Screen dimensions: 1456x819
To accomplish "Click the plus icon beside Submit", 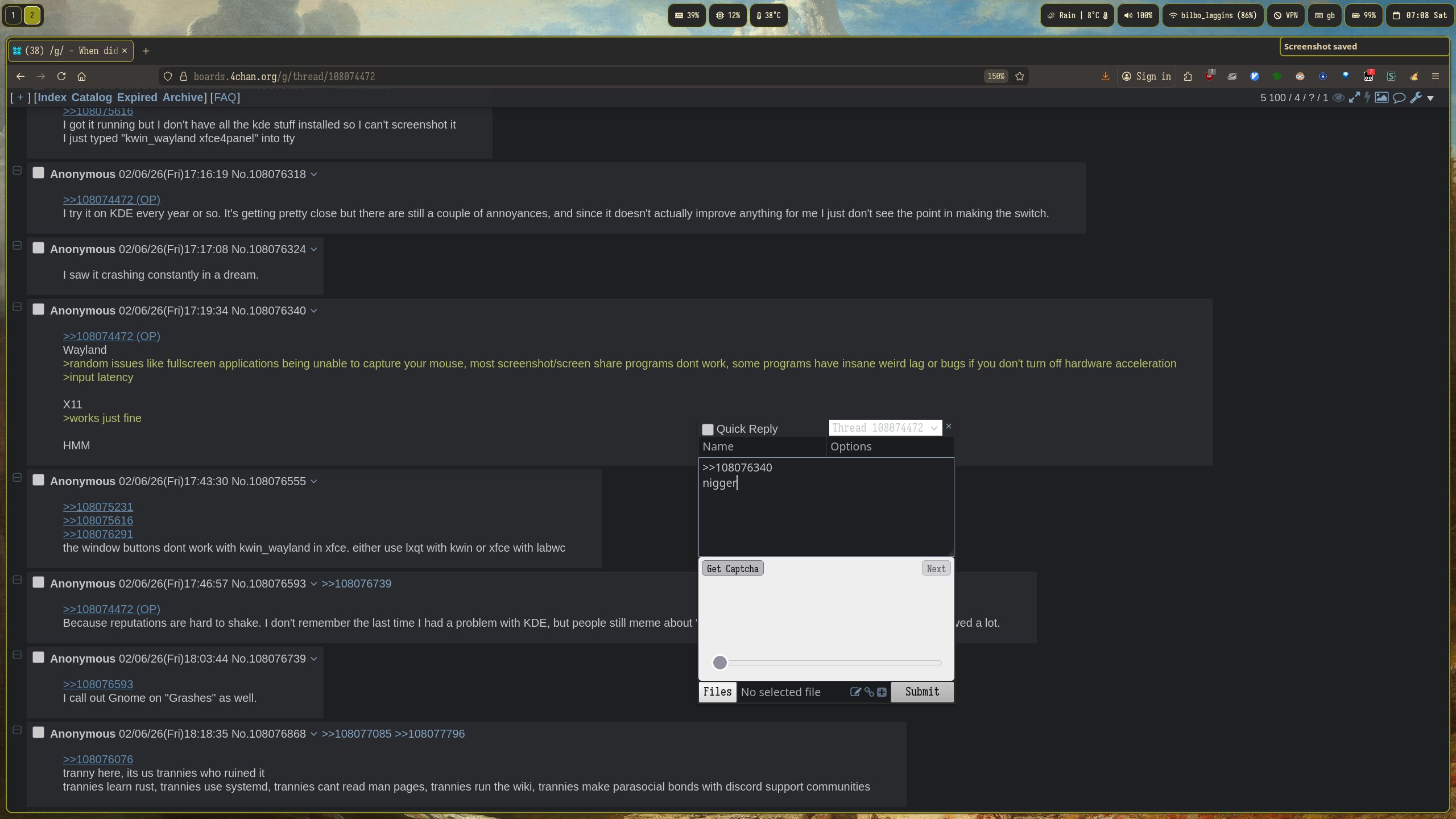I will point(882,692).
